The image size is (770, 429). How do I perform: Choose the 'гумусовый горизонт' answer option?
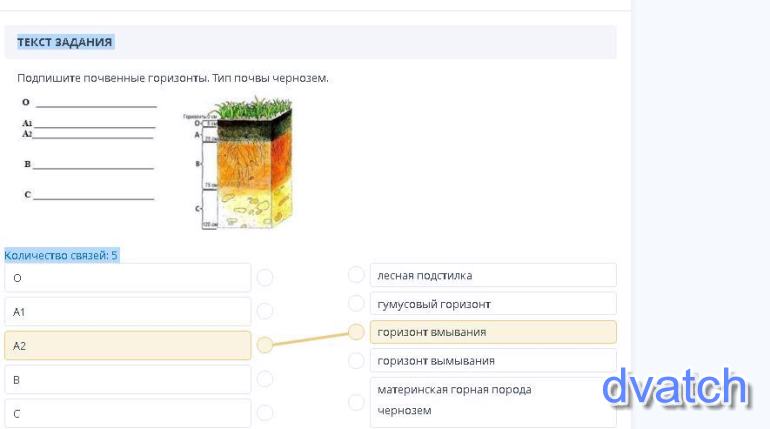pos(493,303)
